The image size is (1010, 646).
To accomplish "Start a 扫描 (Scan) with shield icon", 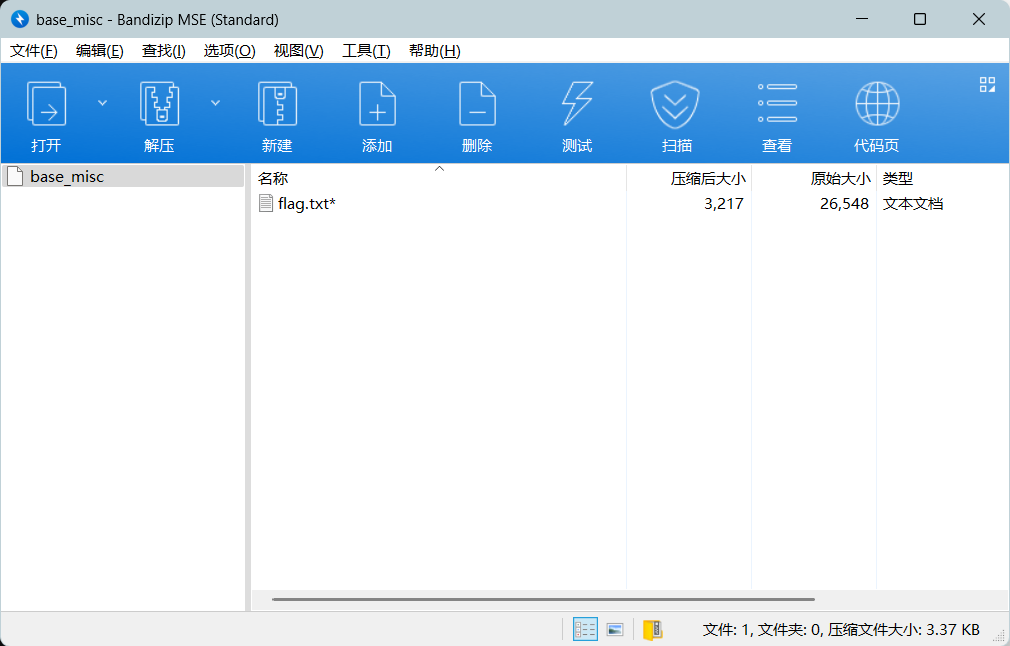I will pos(677,105).
